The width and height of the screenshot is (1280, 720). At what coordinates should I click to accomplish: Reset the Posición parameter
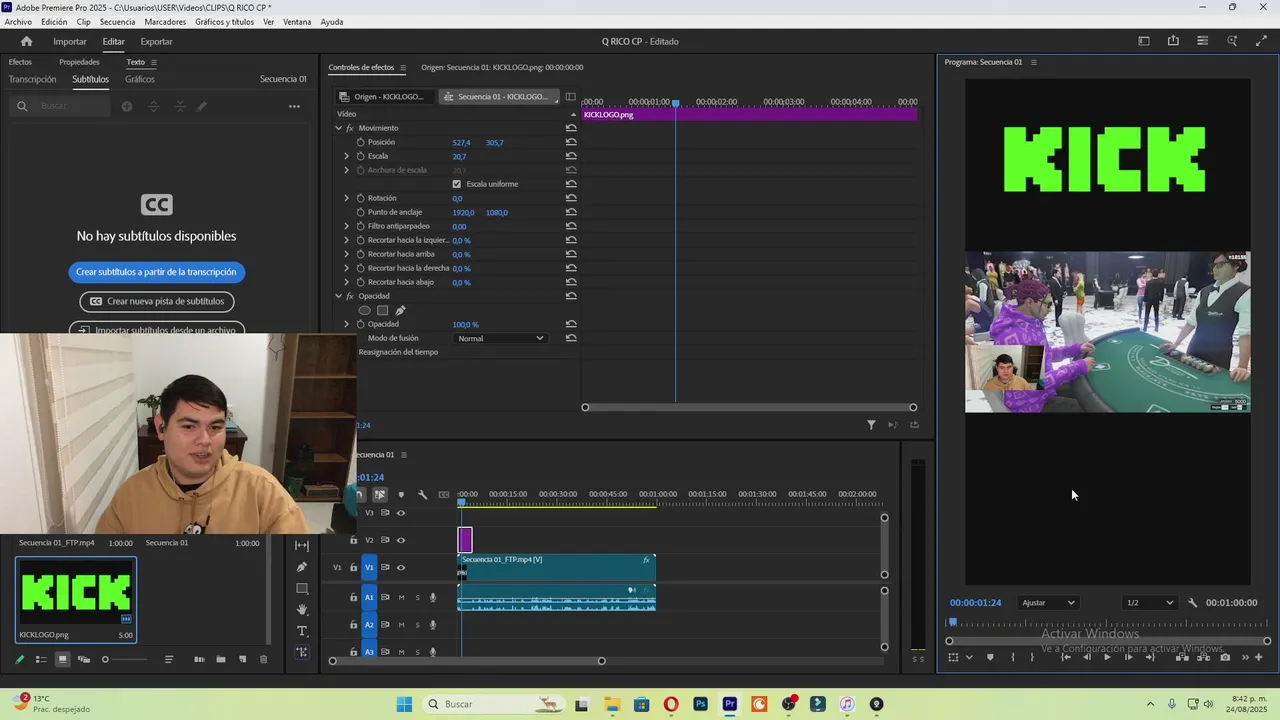pyautogui.click(x=571, y=142)
